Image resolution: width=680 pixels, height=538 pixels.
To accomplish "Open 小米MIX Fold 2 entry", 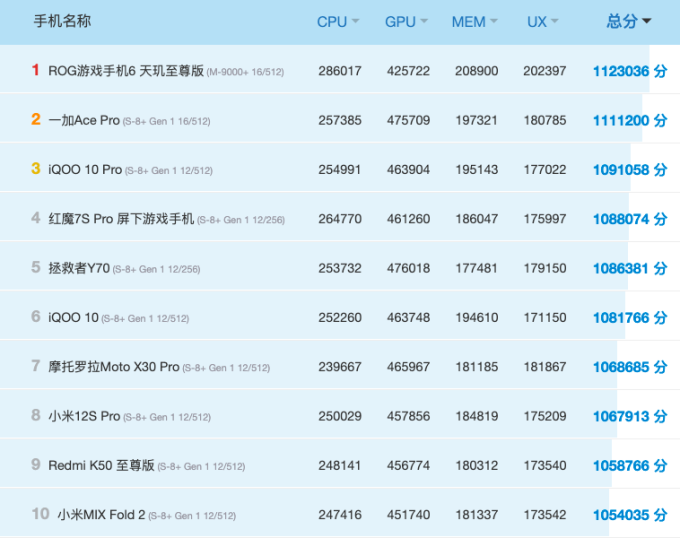I will pos(101,515).
